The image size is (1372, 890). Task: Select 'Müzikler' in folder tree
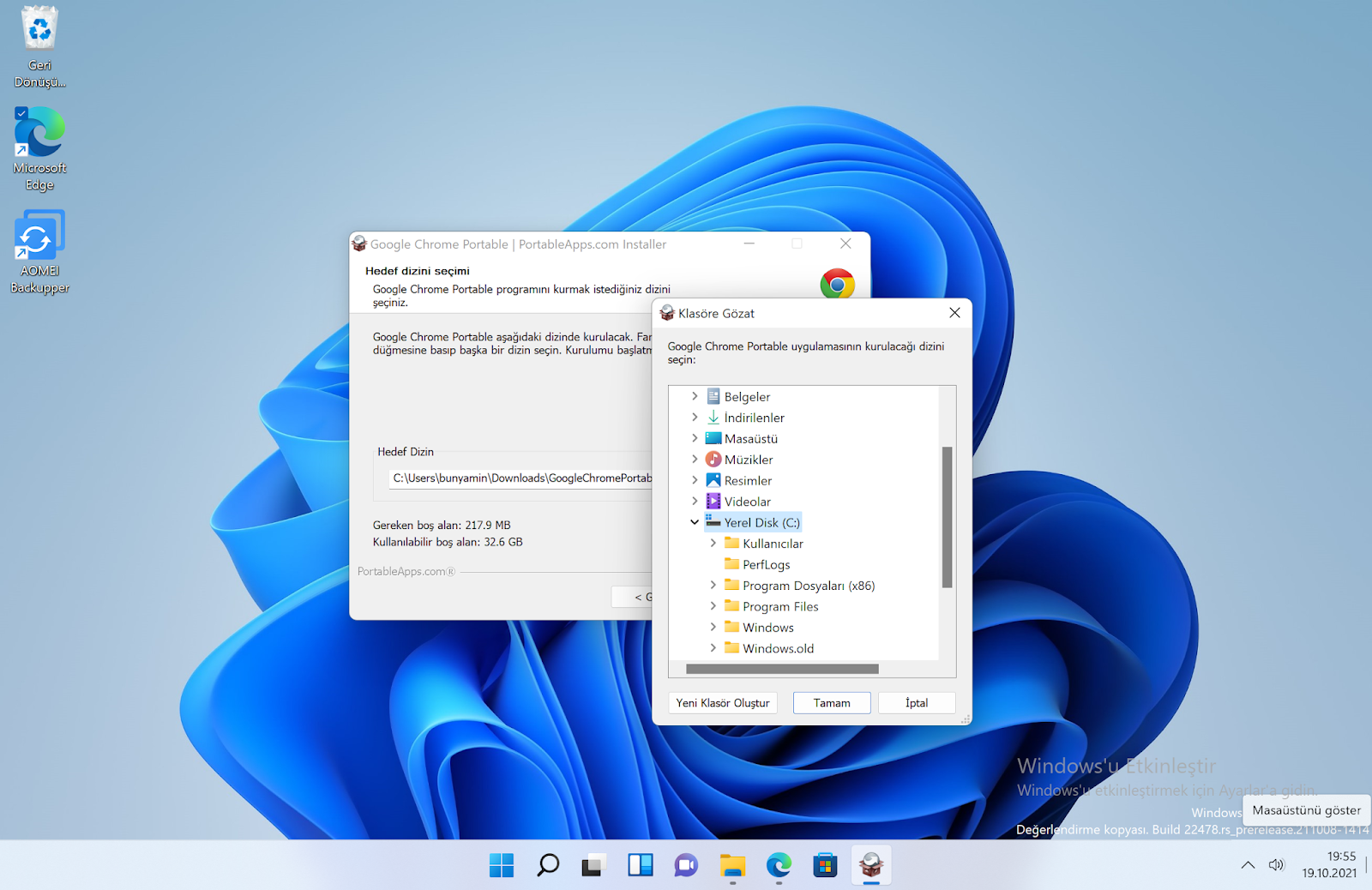coord(749,460)
